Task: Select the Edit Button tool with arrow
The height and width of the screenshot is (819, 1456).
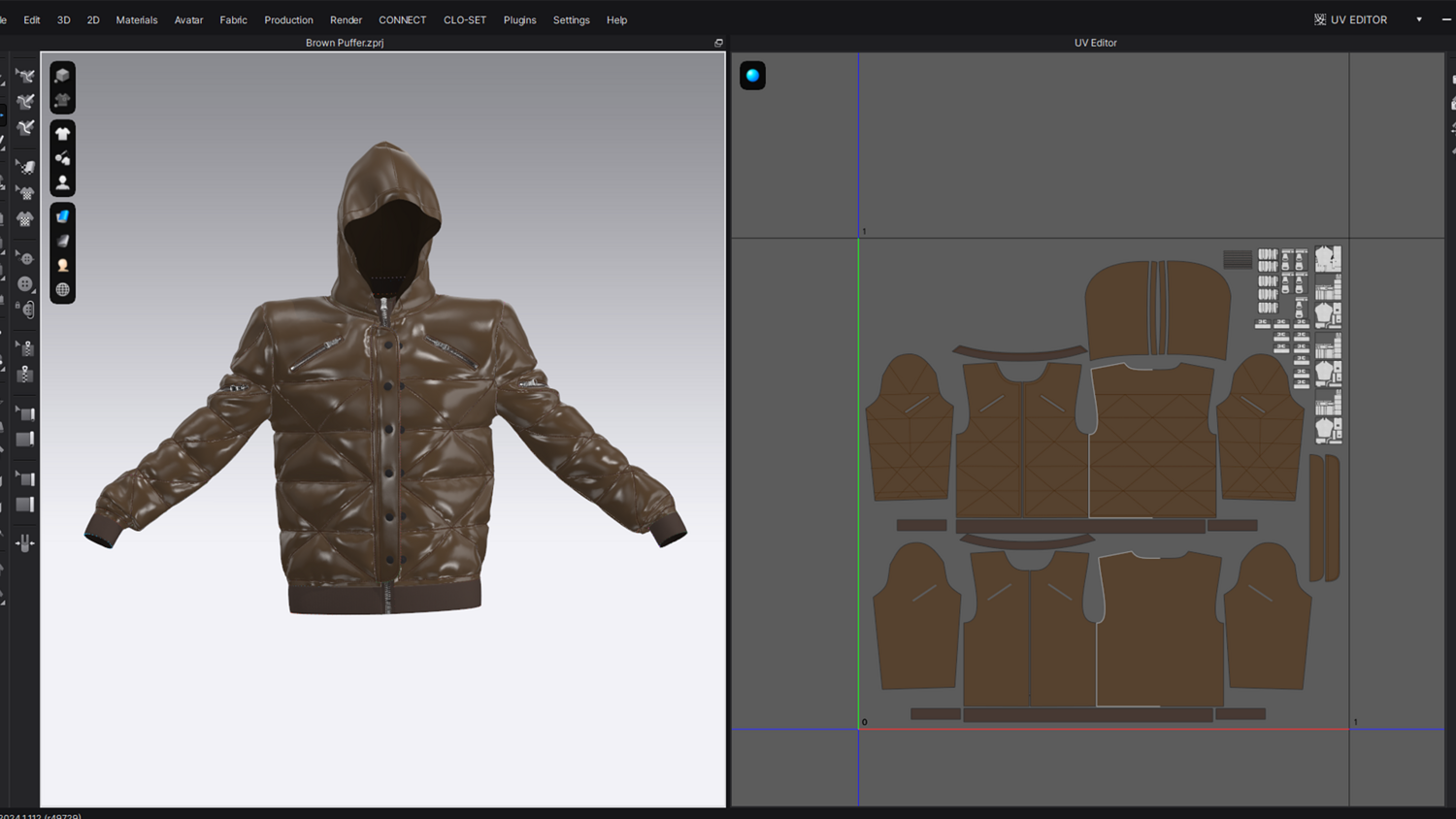Action: coord(25,259)
